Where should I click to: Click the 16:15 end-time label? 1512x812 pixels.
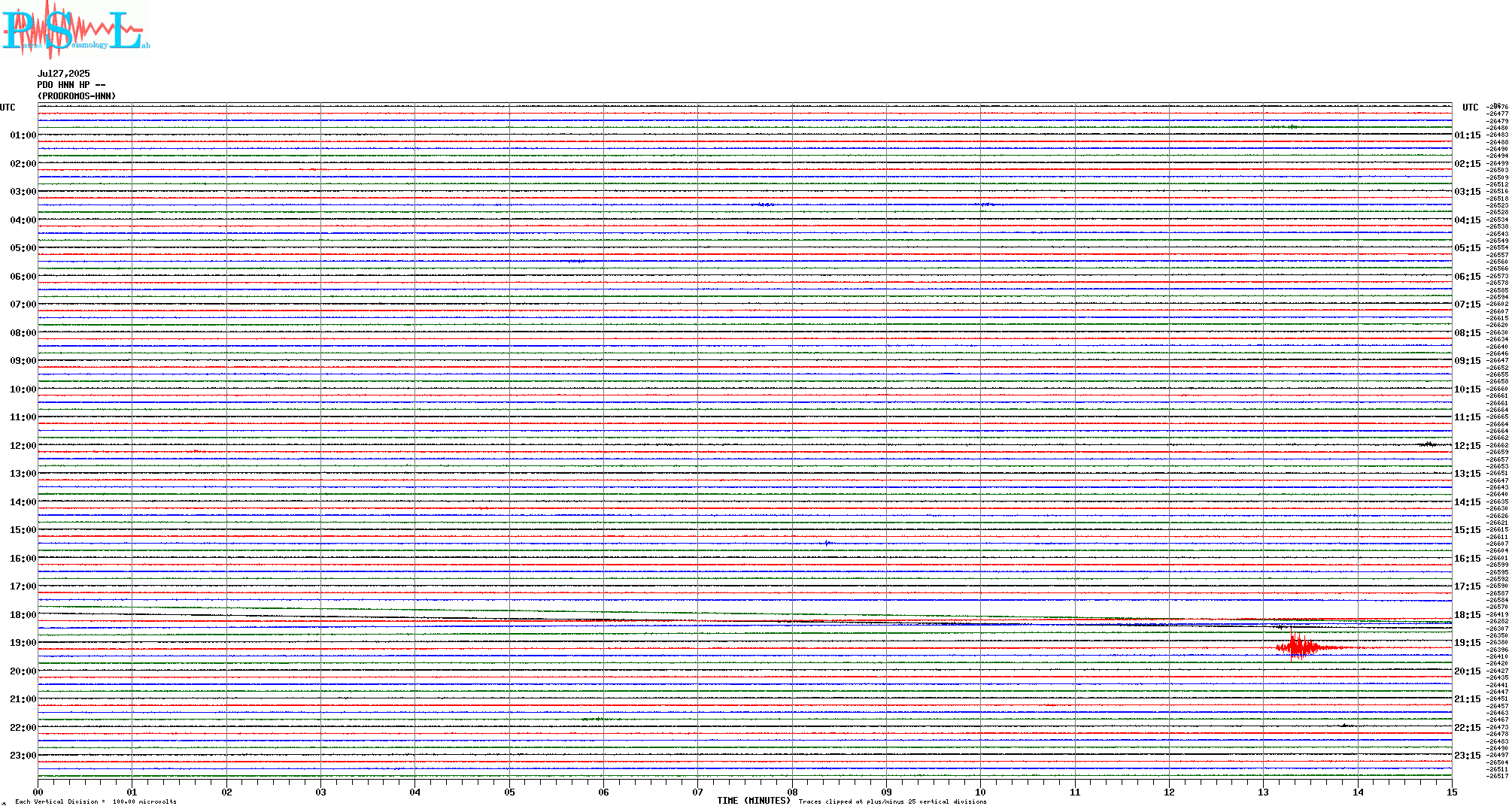pyautogui.click(x=1468, y=559)
